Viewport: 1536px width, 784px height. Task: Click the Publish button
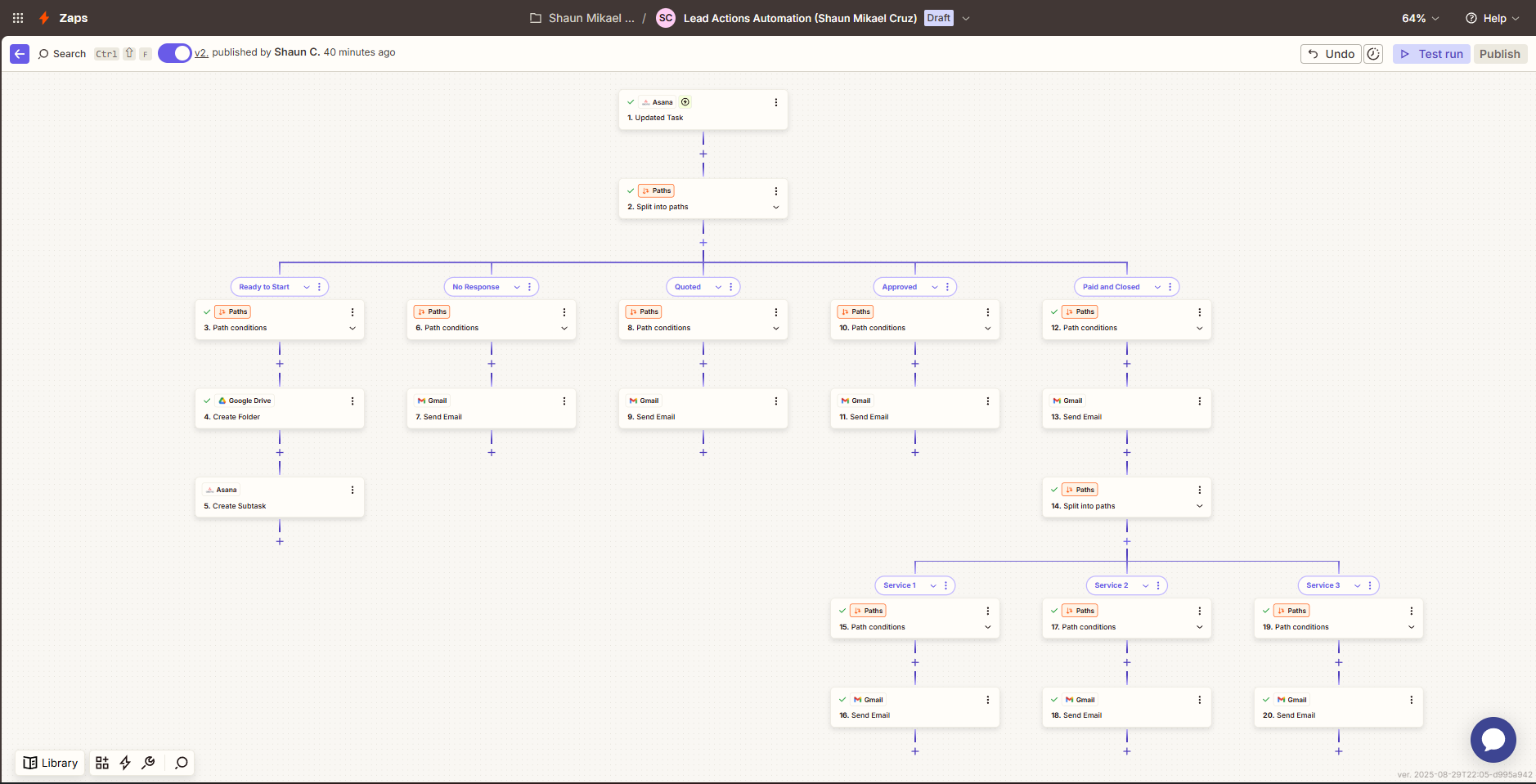pos(1499,53)
